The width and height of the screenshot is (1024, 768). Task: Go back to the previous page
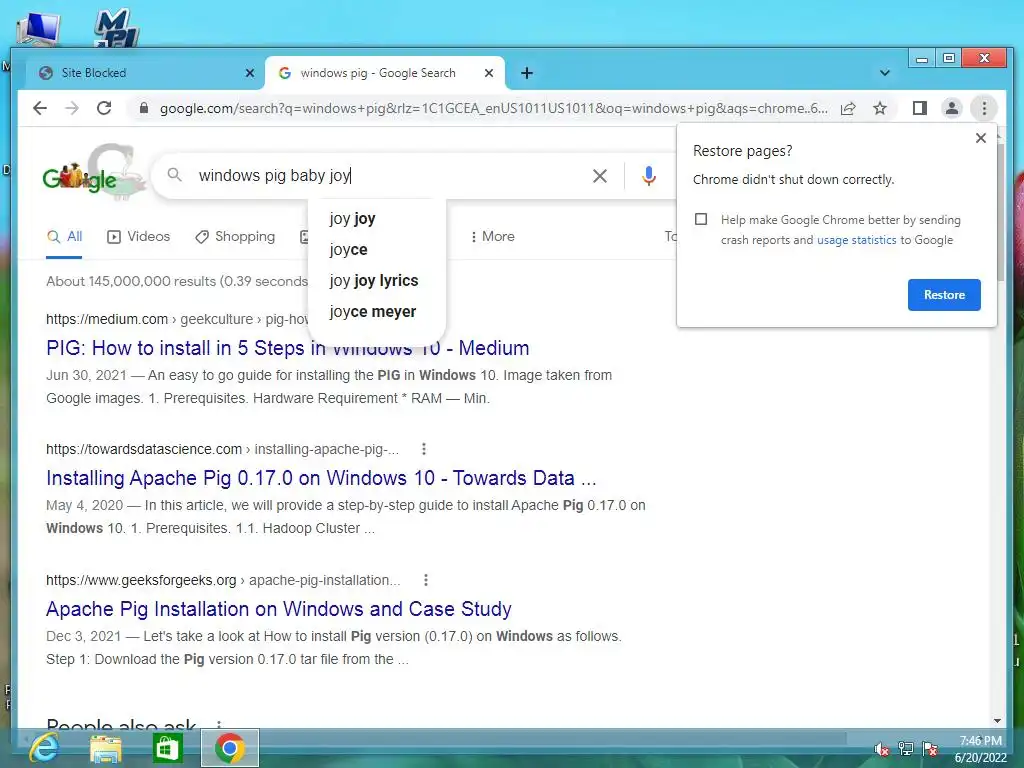click(40, 108)
